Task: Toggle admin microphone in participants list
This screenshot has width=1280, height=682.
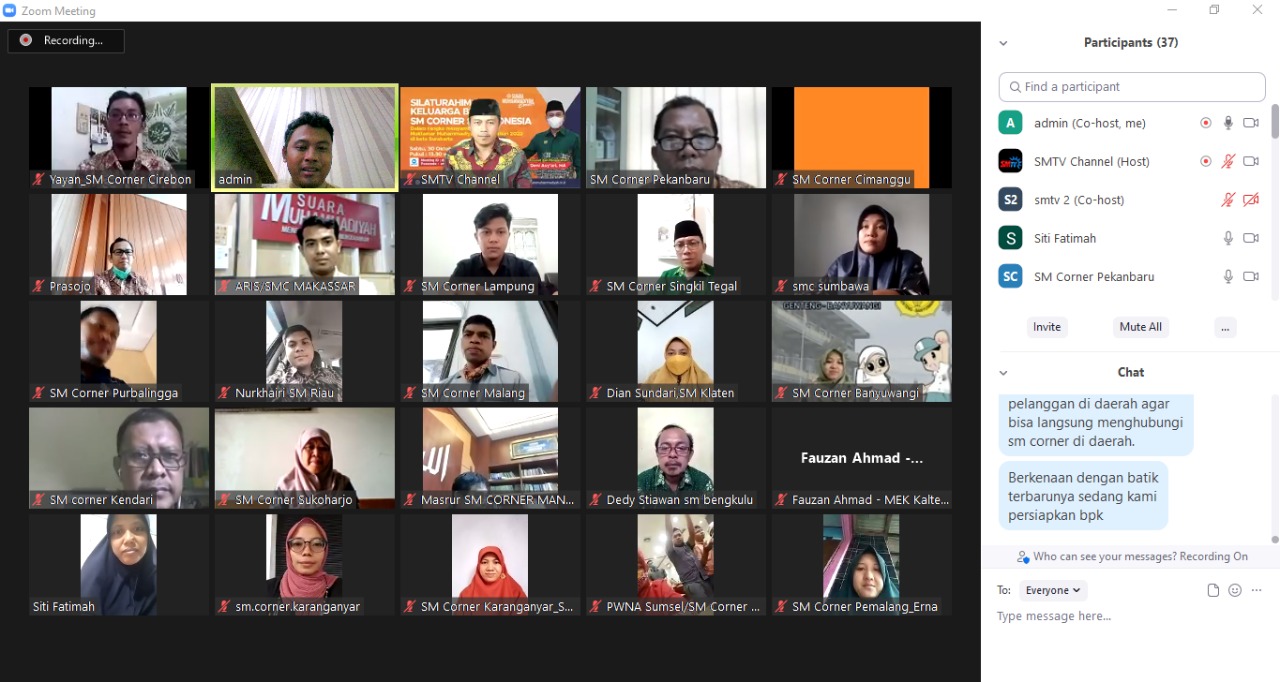Action: click(1229, 123)
